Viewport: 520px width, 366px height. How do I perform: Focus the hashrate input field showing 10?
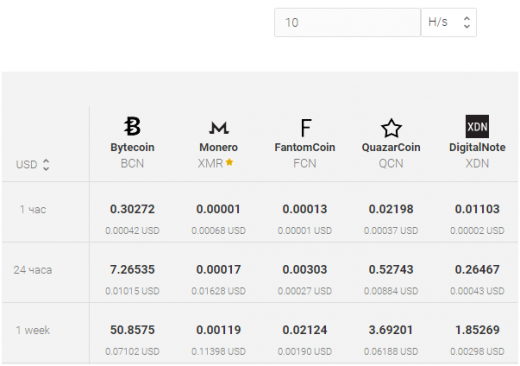[347, 22]
